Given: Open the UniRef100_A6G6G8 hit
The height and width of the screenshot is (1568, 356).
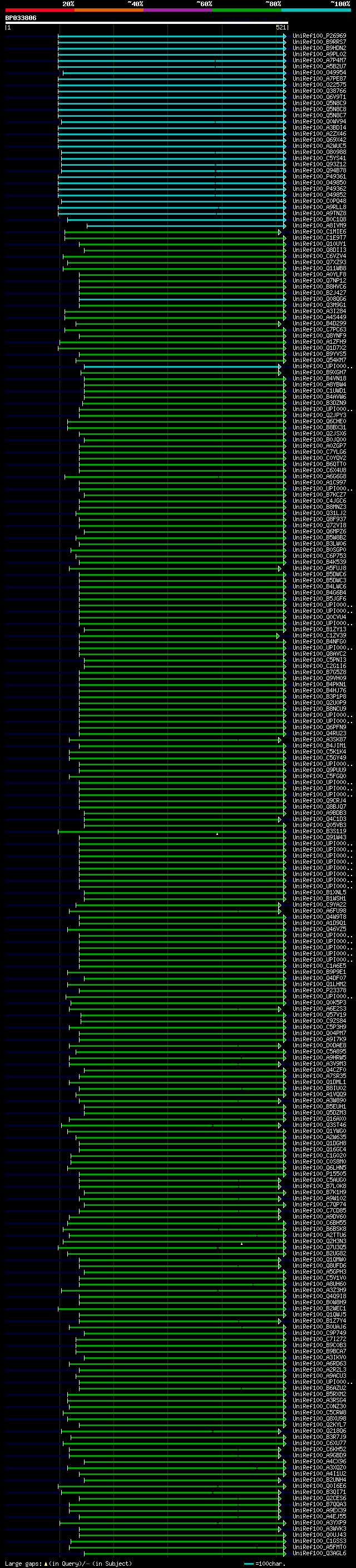Looking at the screenshot, I should click(319, 477).
